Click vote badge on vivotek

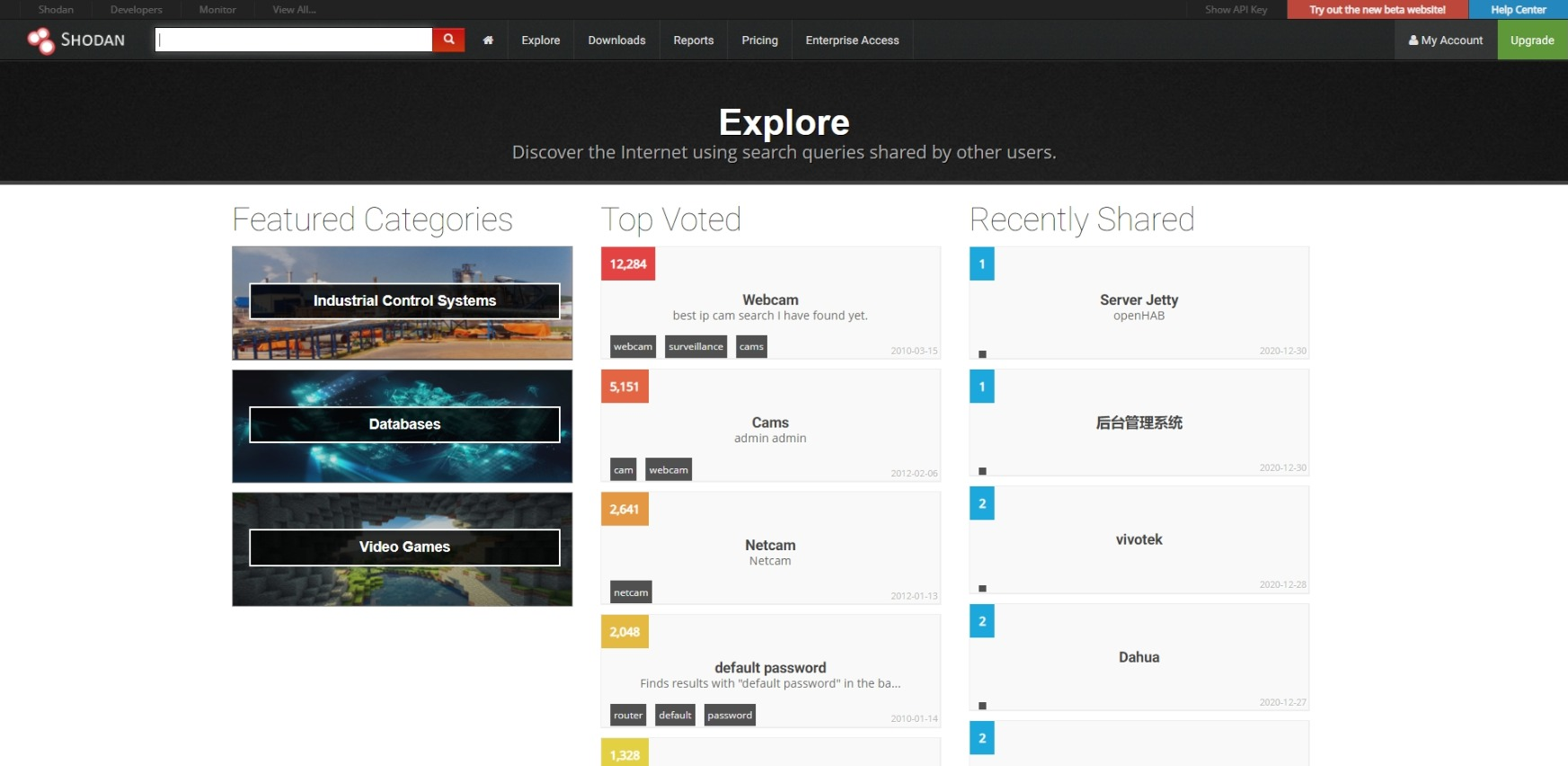[982, 504]
